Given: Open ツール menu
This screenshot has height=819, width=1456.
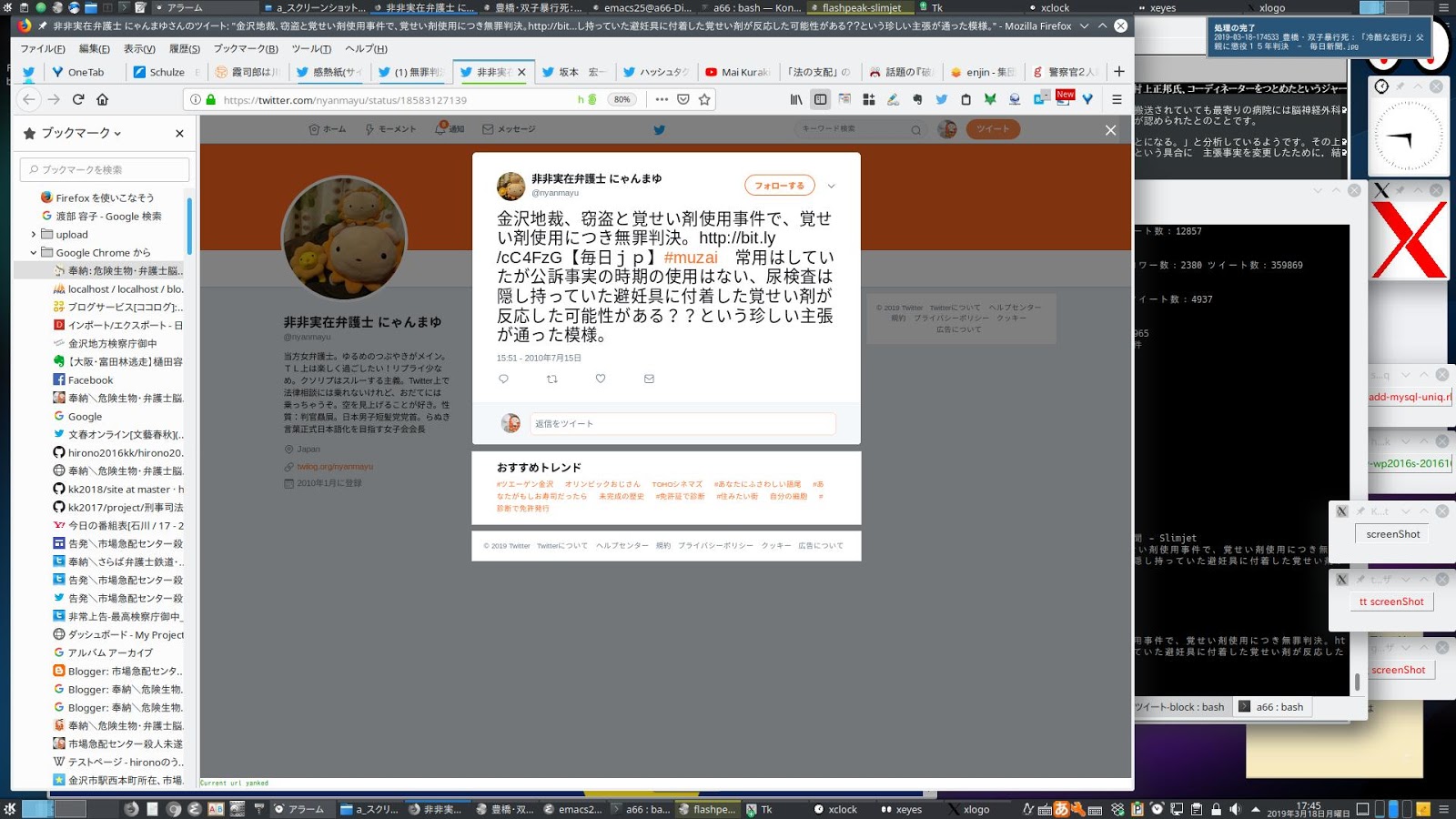Looking at the screenshot, I should [311, 48].
